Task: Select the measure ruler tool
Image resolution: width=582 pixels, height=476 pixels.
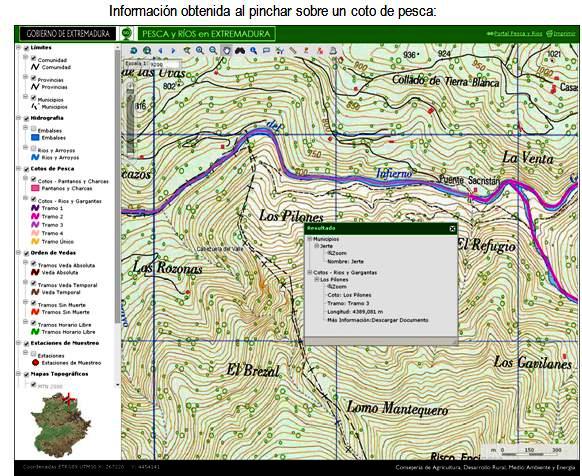Action: (293, 50)
